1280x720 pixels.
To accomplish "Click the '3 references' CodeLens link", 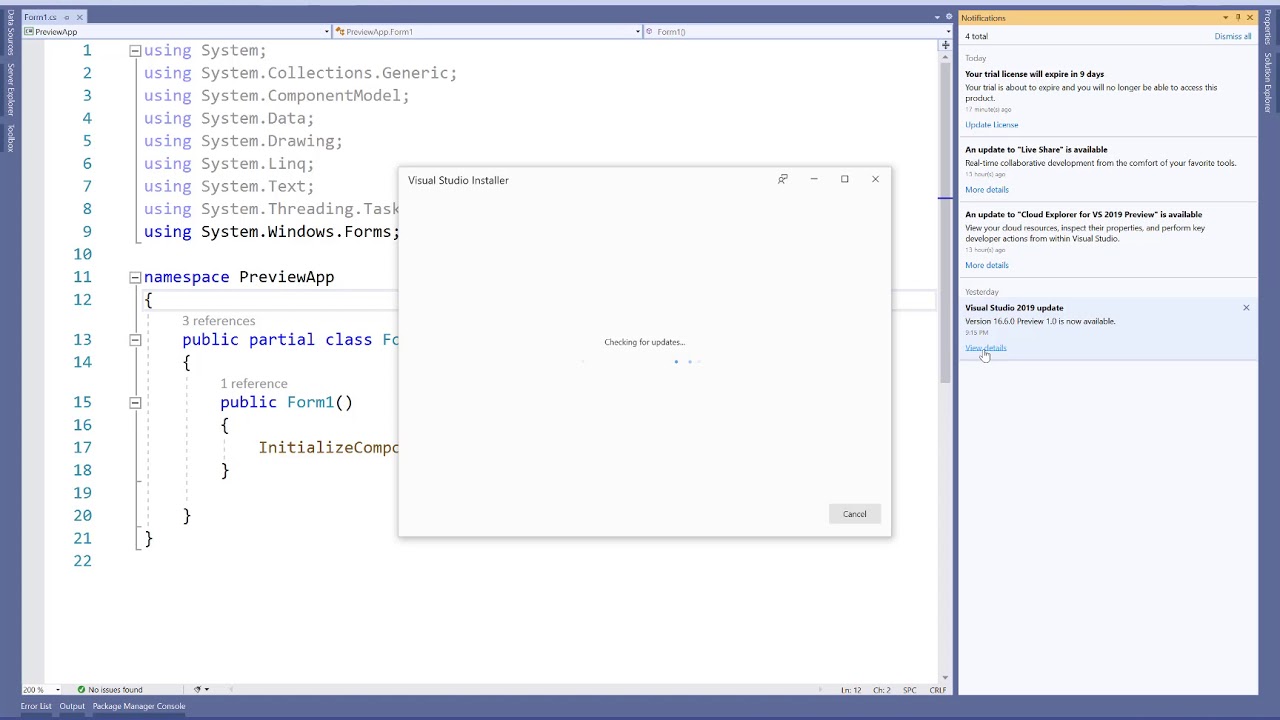I will 218,321.
